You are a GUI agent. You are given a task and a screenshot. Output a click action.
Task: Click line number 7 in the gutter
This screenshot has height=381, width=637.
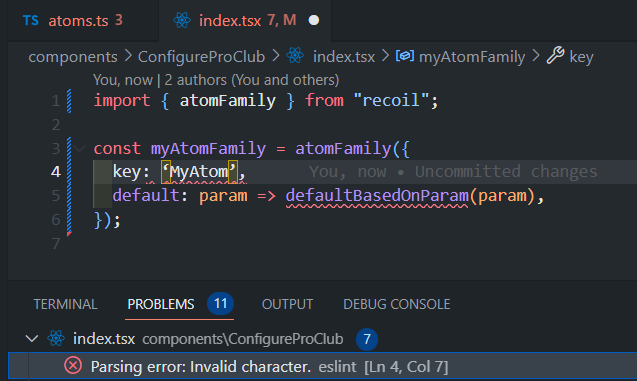pos(56,243)
